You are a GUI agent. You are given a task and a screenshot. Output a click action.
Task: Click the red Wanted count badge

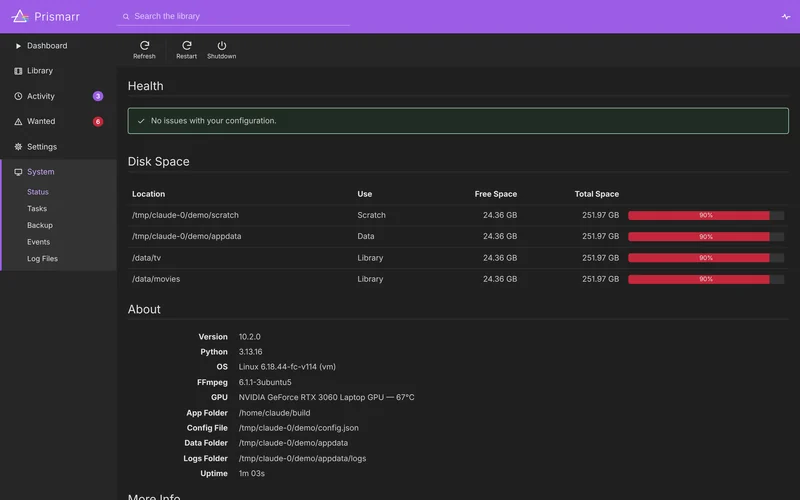pos(98,121)
